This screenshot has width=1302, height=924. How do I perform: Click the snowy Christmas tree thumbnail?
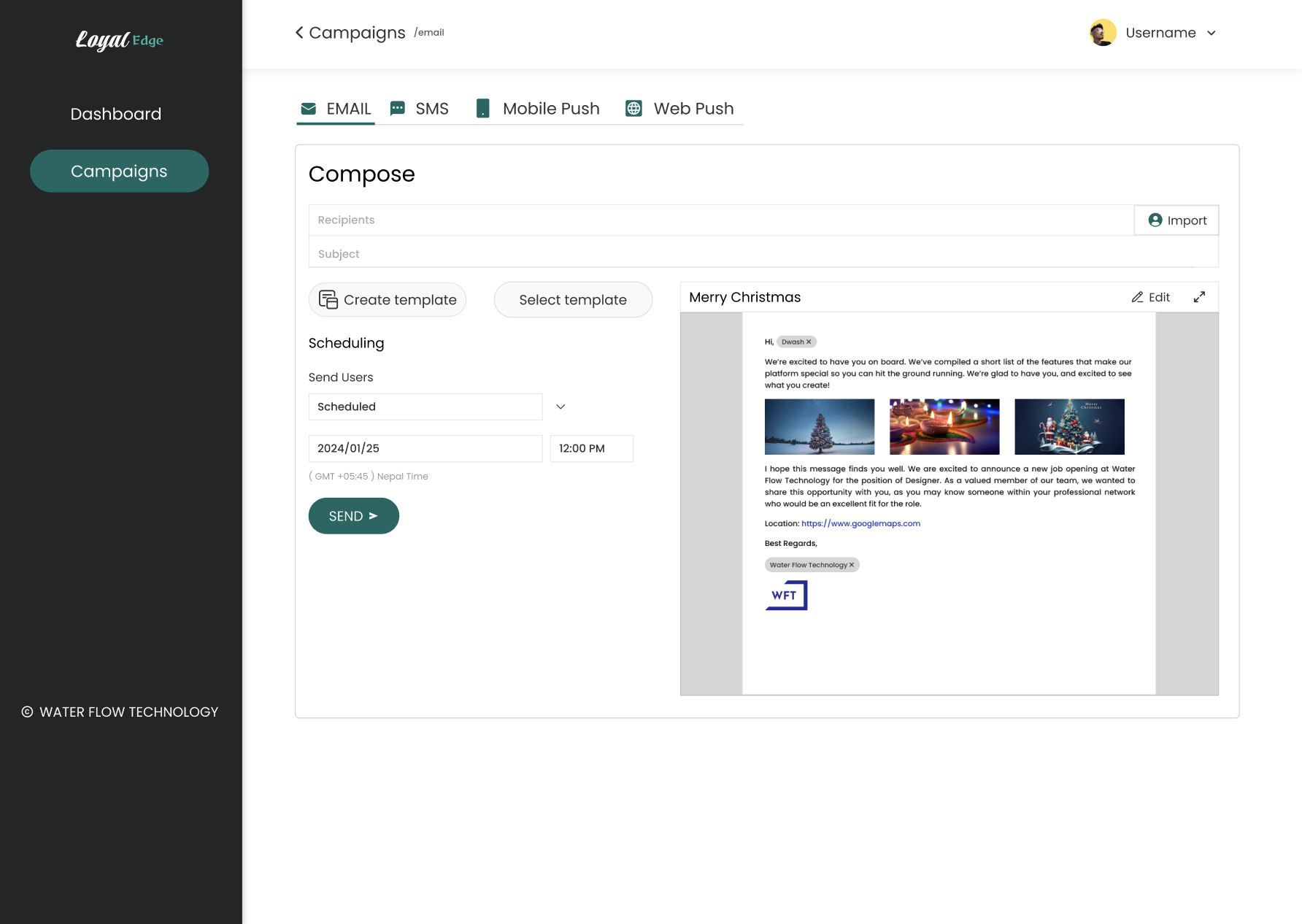coord(820,426)
